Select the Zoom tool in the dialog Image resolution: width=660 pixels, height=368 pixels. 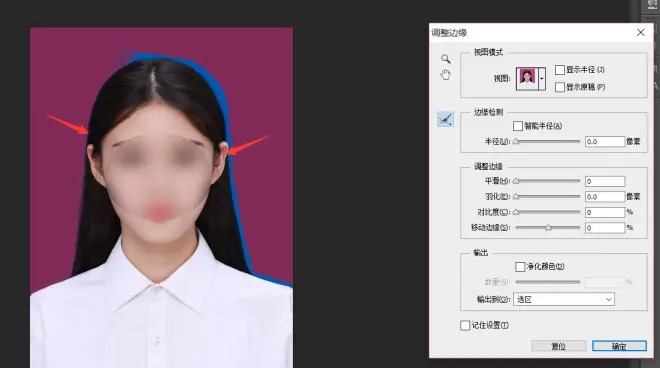[x=445, y=59]
